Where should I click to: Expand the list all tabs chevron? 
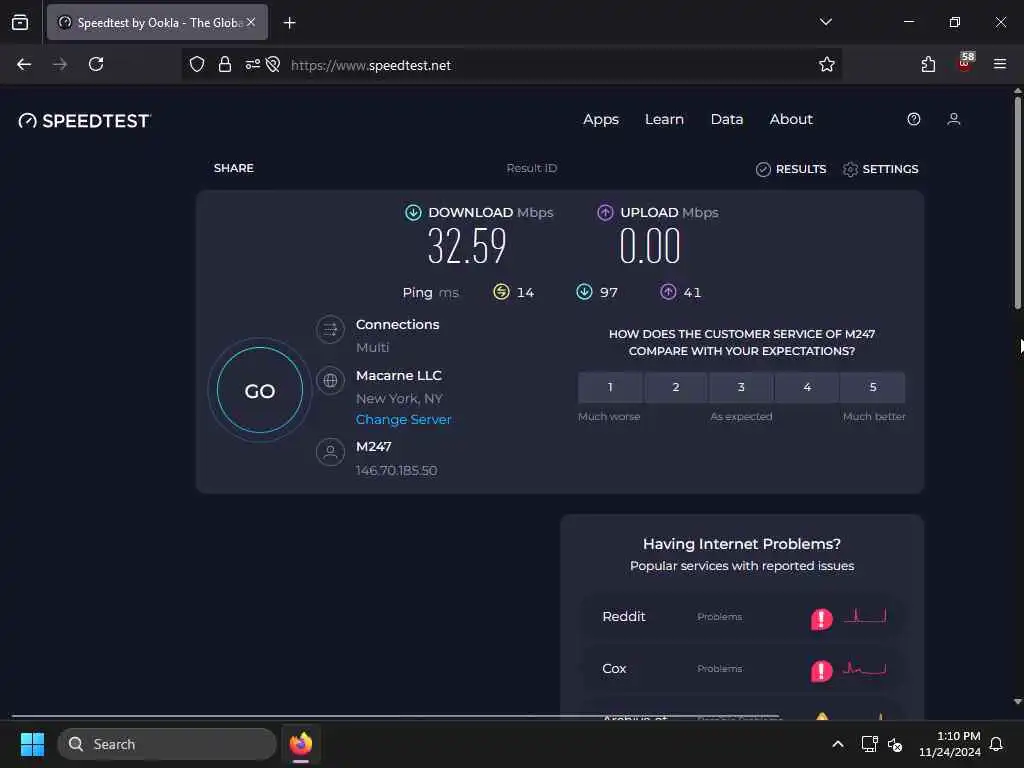[x=826, y=22]
